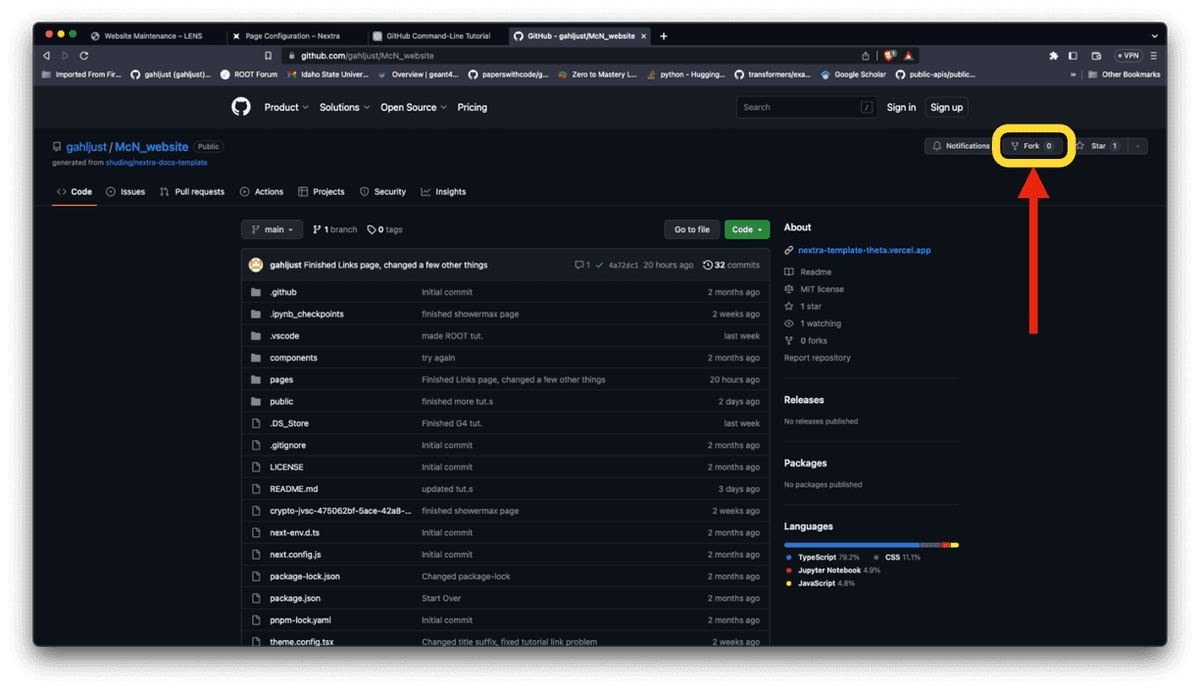Open the main branch selector dropdown
Viewport: 1200px width, 690px height.
272,230
